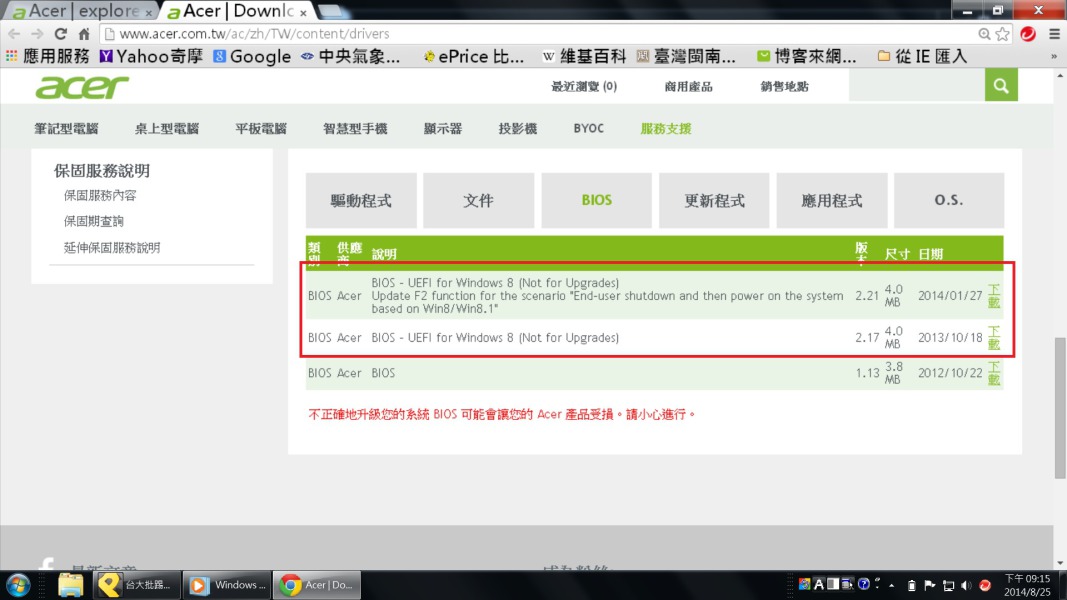Close the Acer | explore tab
The height and width of the screenshot is (600, 1067).
(148, 12)
